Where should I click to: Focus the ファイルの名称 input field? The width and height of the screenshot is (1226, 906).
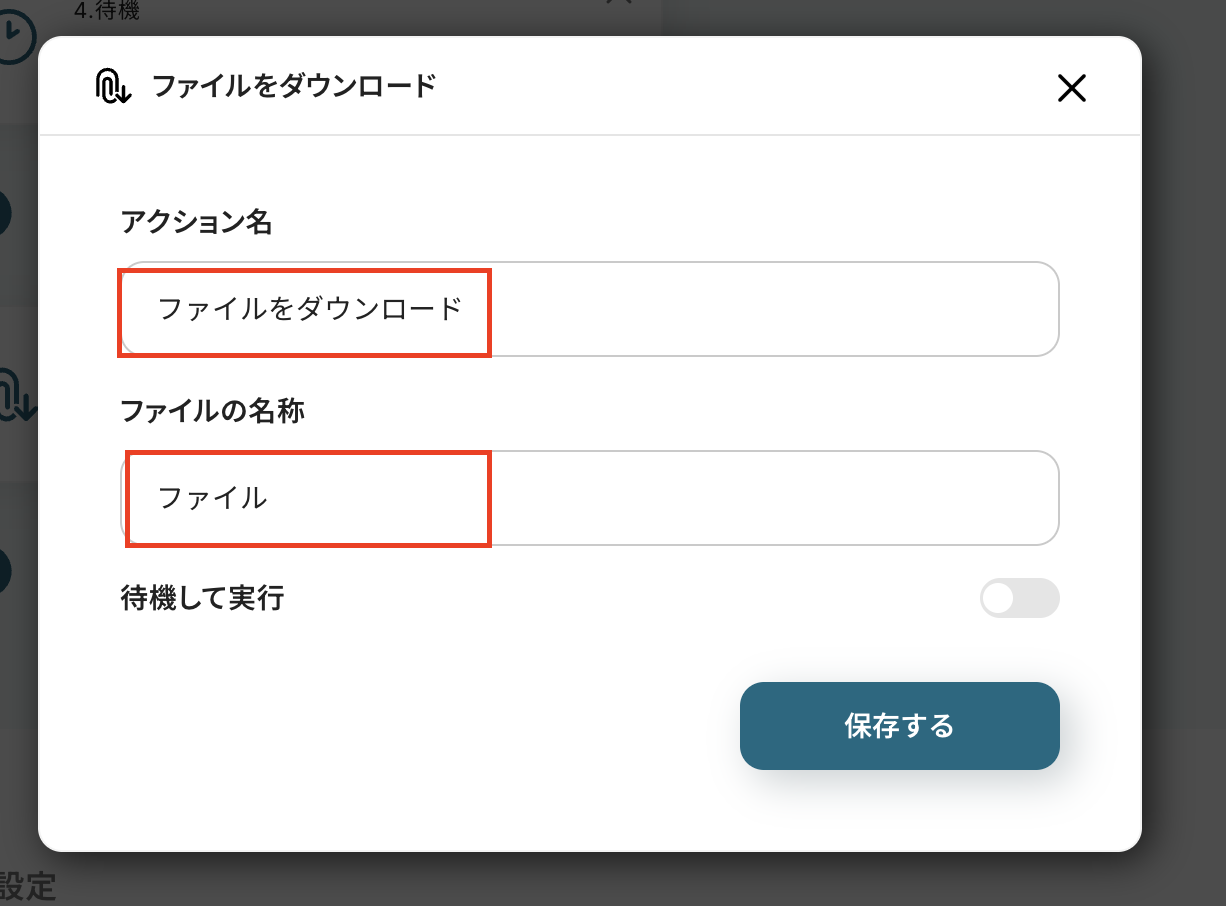pos(589,497)
